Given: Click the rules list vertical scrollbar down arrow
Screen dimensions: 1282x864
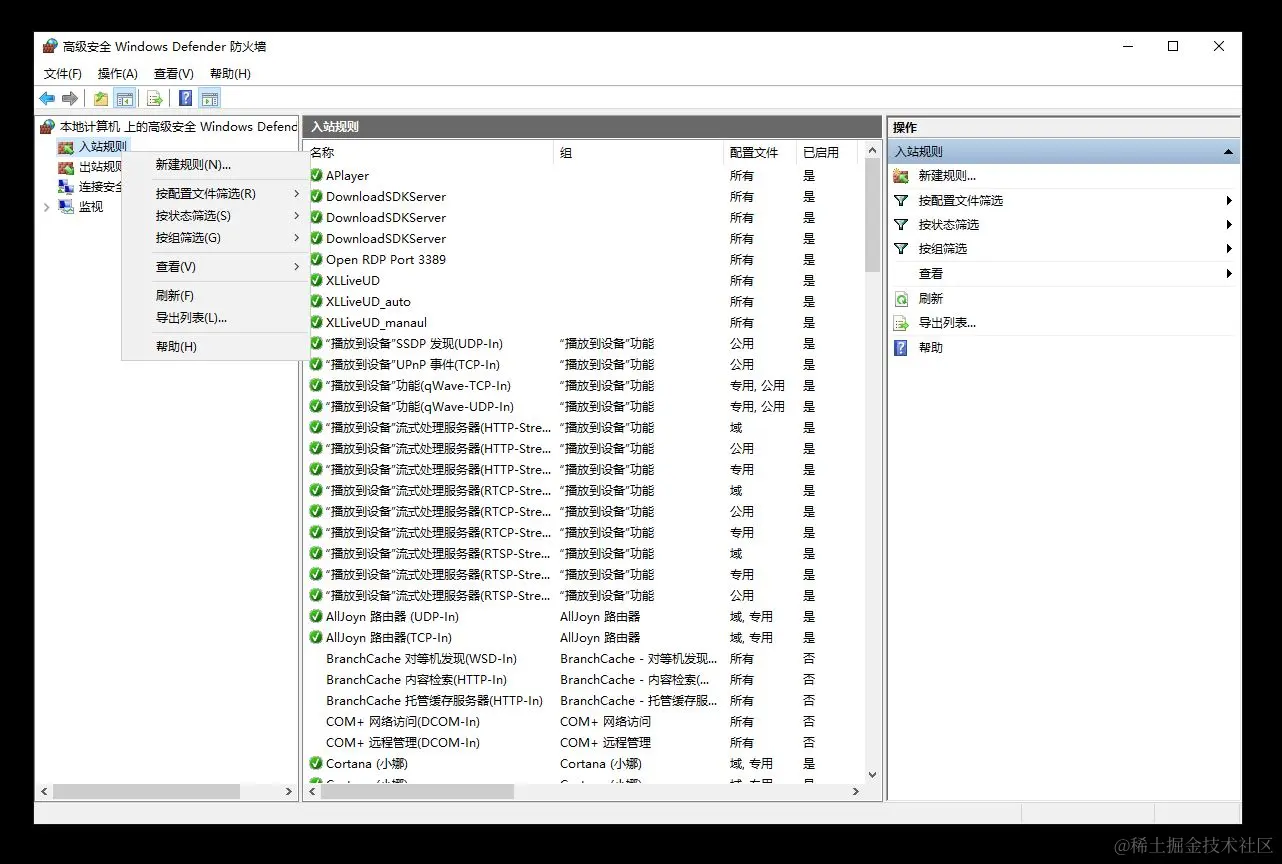Looking at the screenshot, I should tap(872, 774).
